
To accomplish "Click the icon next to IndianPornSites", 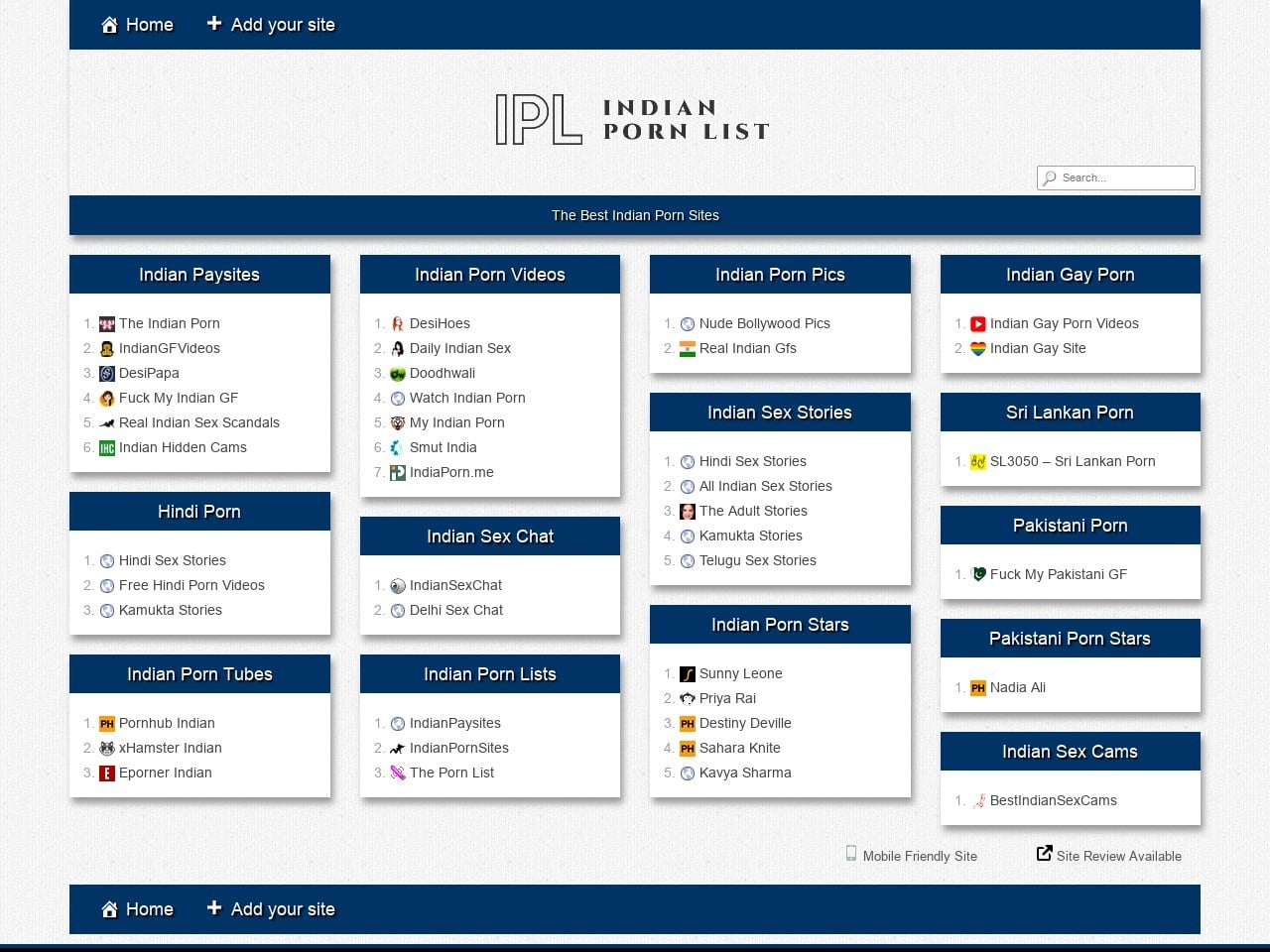I will 398,749.
